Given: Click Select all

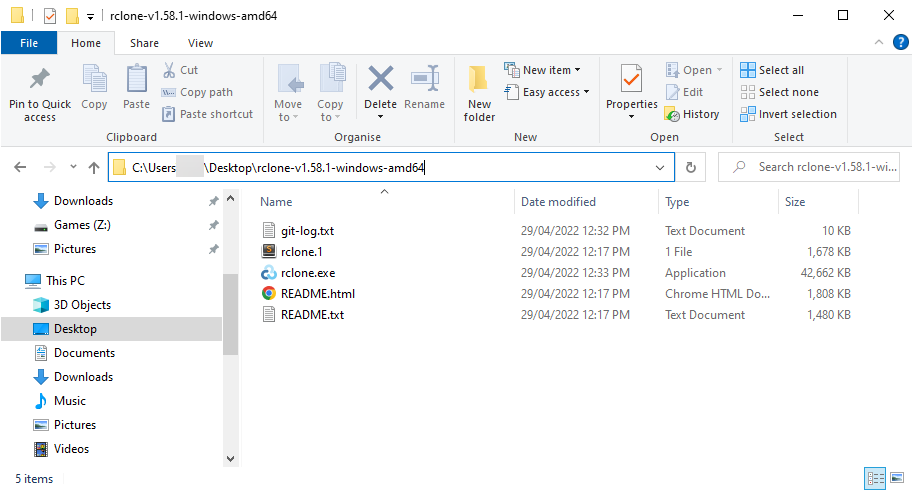Looking at the screenshot, I should [x=772, y=70].
